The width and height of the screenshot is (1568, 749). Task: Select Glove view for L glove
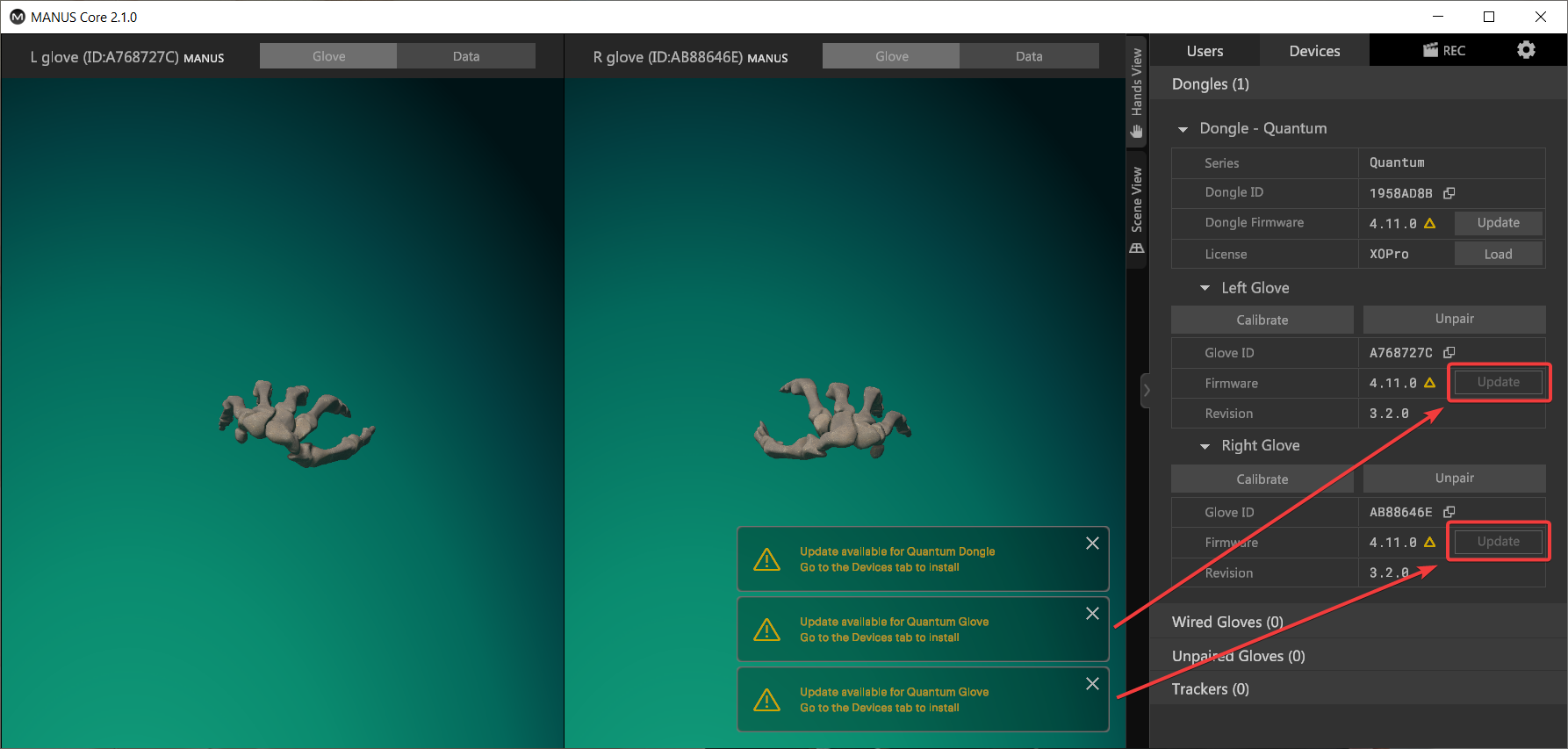(x=328, y=56)
